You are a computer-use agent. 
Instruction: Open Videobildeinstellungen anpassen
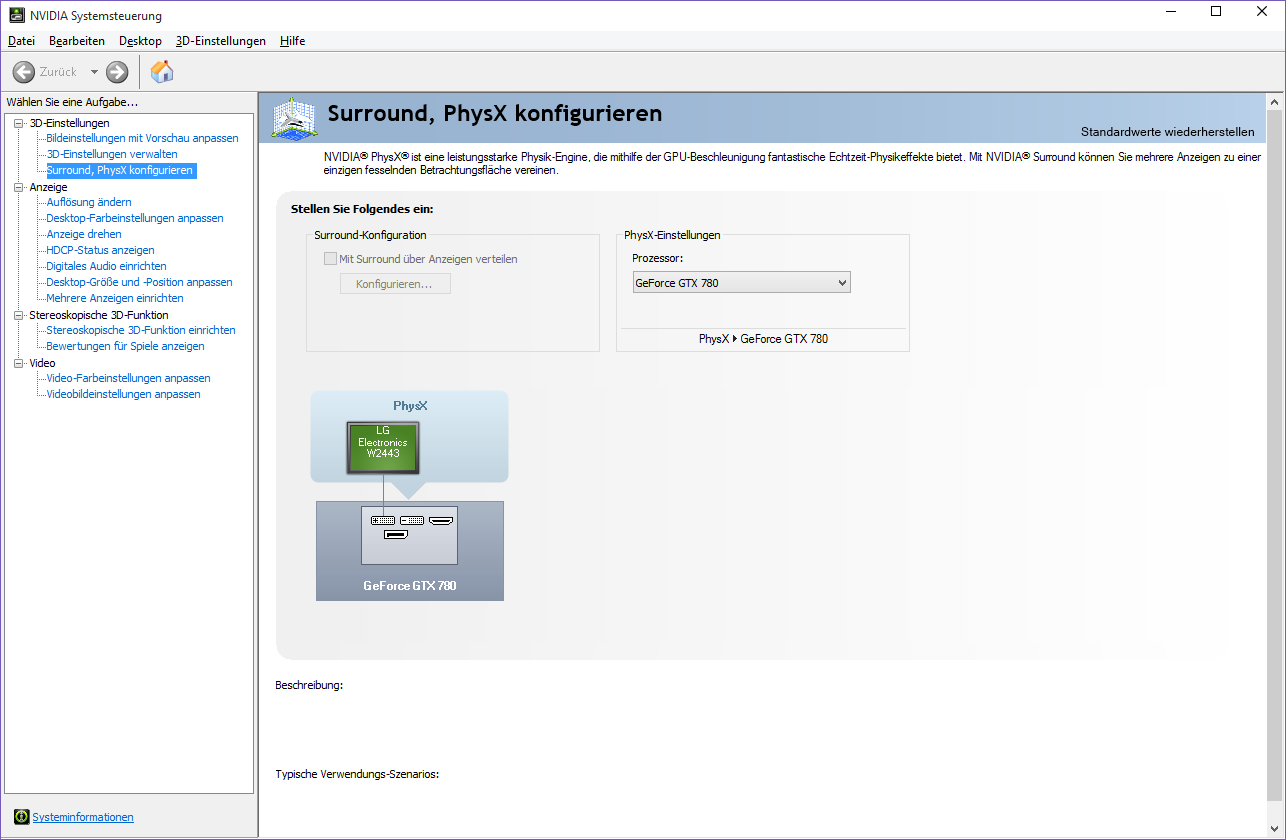click(123, 394)
